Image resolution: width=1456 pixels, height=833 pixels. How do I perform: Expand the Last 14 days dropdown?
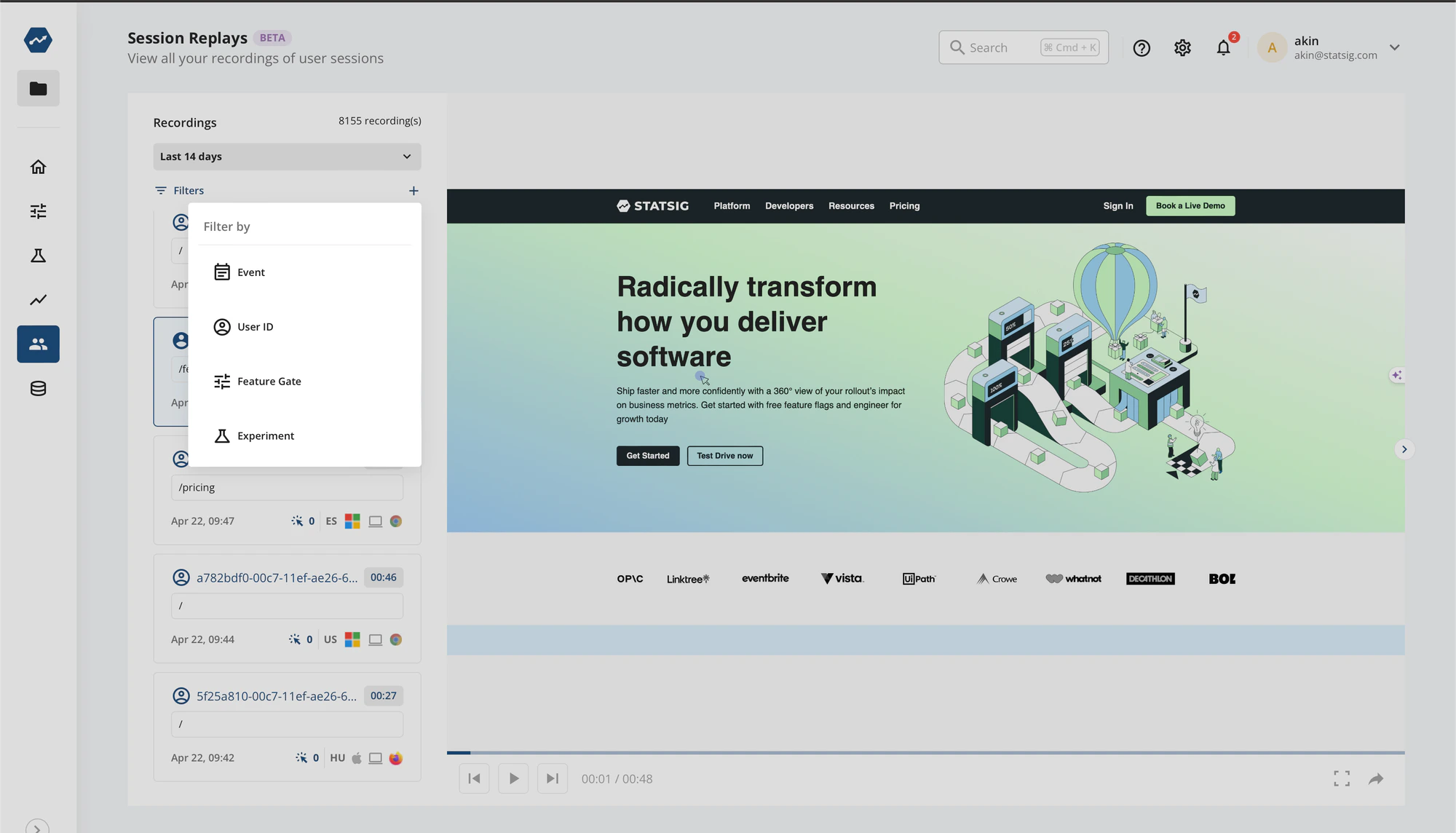click(287, 157)
